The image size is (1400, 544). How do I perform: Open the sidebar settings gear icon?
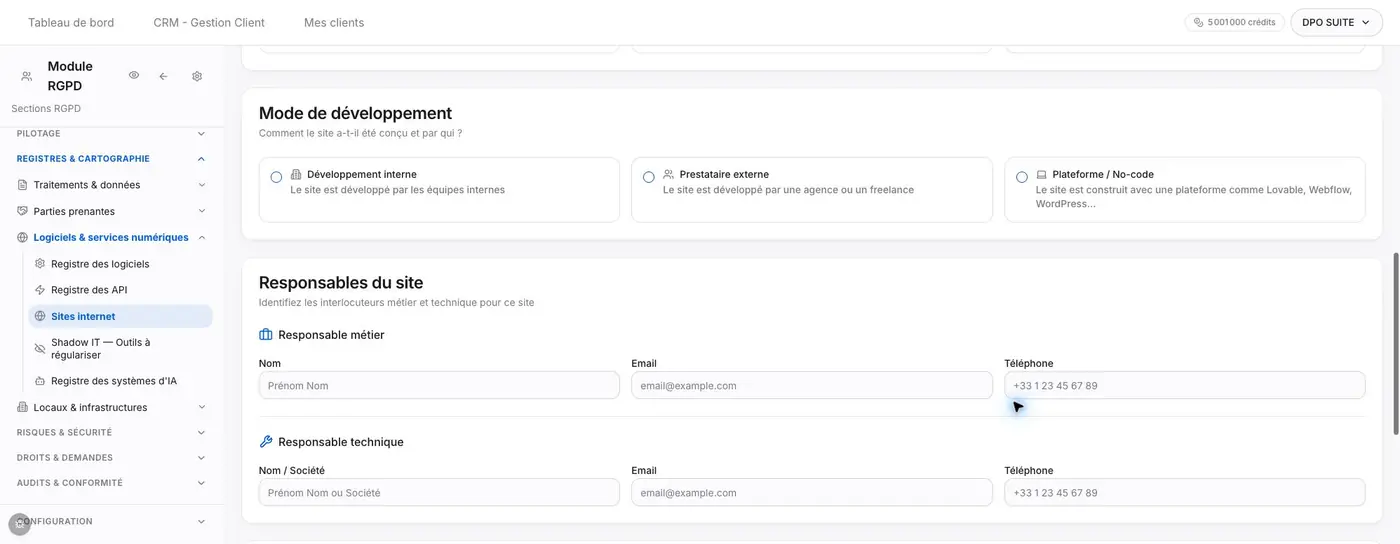tap(197, 76)
